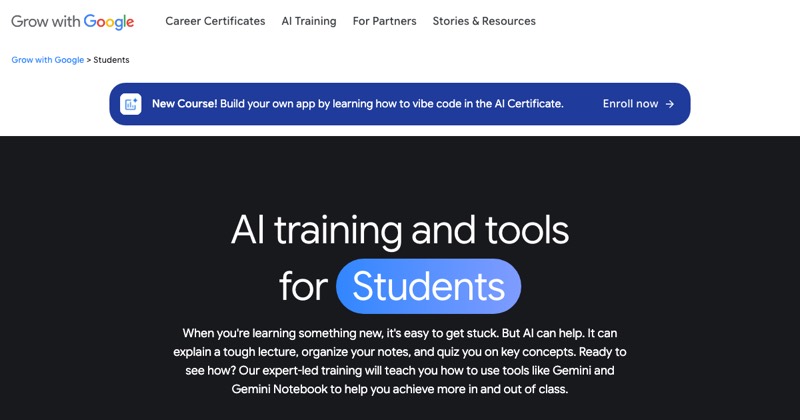This screenshot has width=800, height=420.
Task: Click the Grow with Google logo
Action: (x=72, y=21)
